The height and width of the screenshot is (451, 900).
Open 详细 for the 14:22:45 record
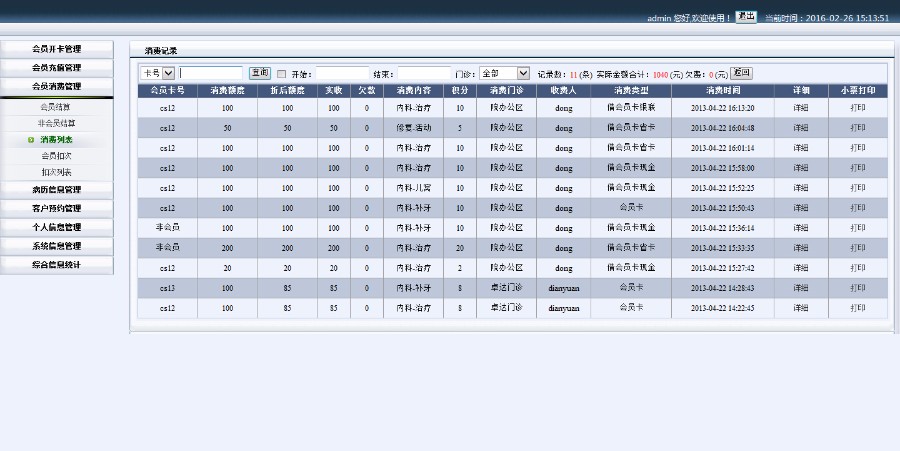(x=801, y=308)
